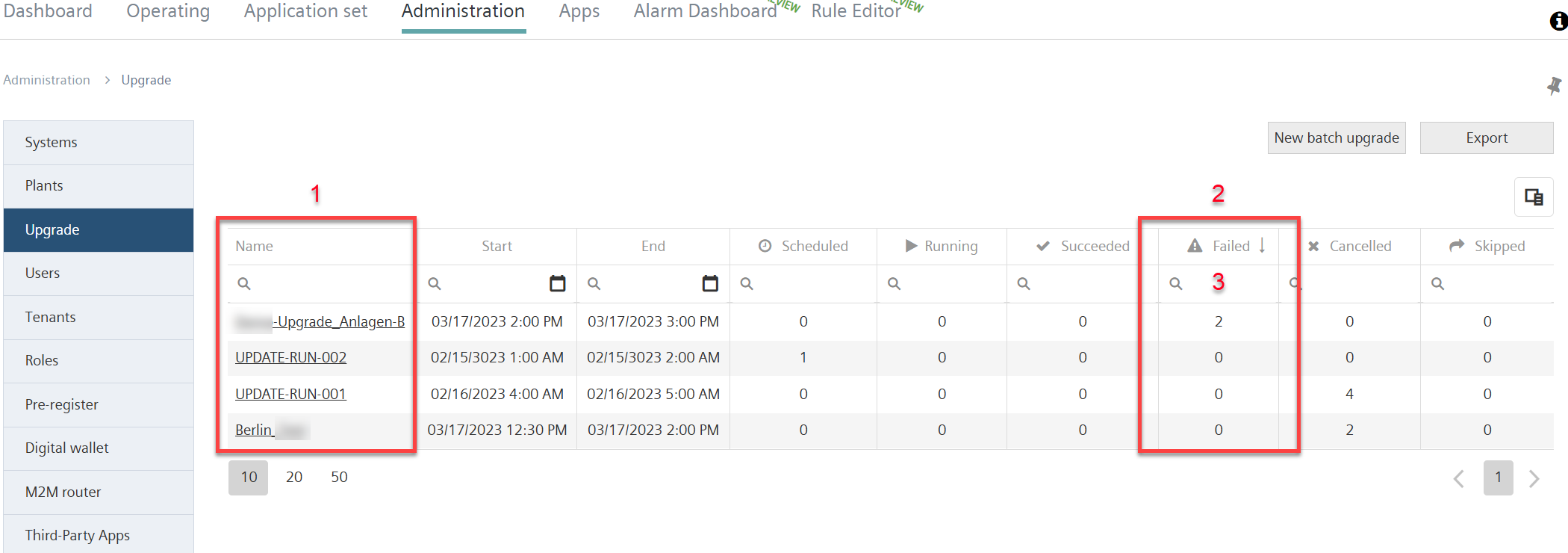The height and width of the screenshot is (553, 1568).
Task: Click the New batch upgrade button
Action: 1337,138
